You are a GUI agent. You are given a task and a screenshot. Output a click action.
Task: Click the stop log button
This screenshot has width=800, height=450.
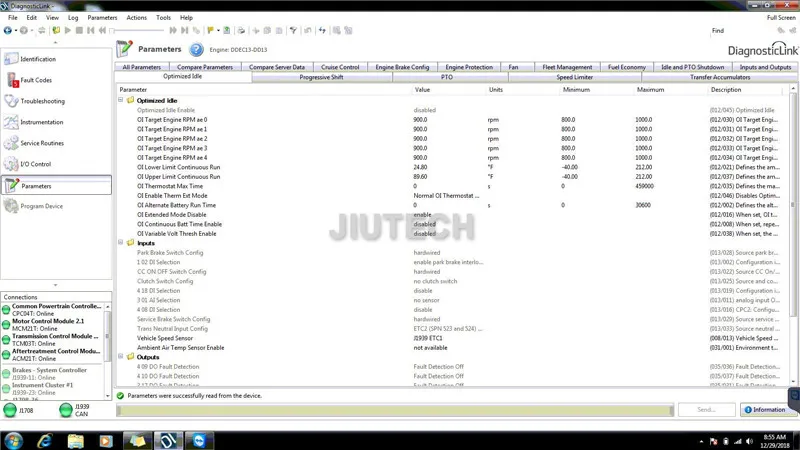[79, 31]
